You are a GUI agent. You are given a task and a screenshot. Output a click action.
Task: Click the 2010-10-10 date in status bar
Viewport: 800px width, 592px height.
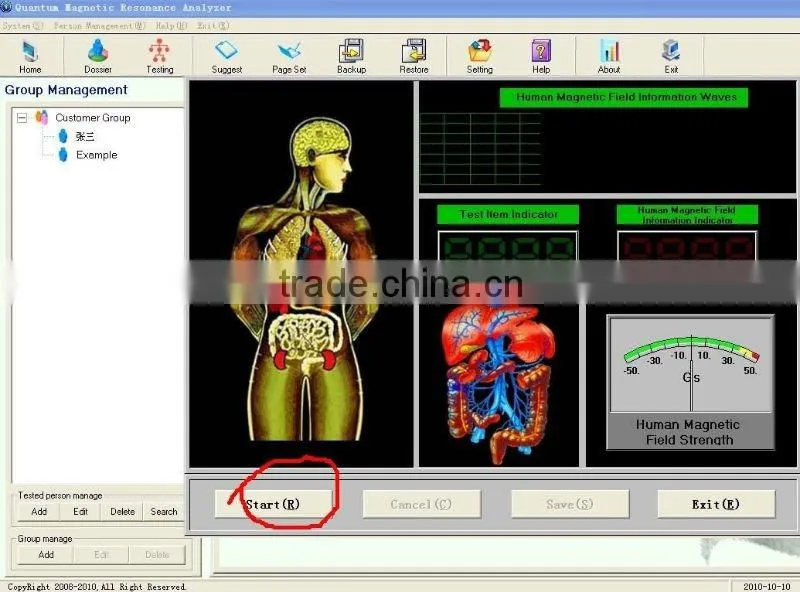tap(767, 586)
